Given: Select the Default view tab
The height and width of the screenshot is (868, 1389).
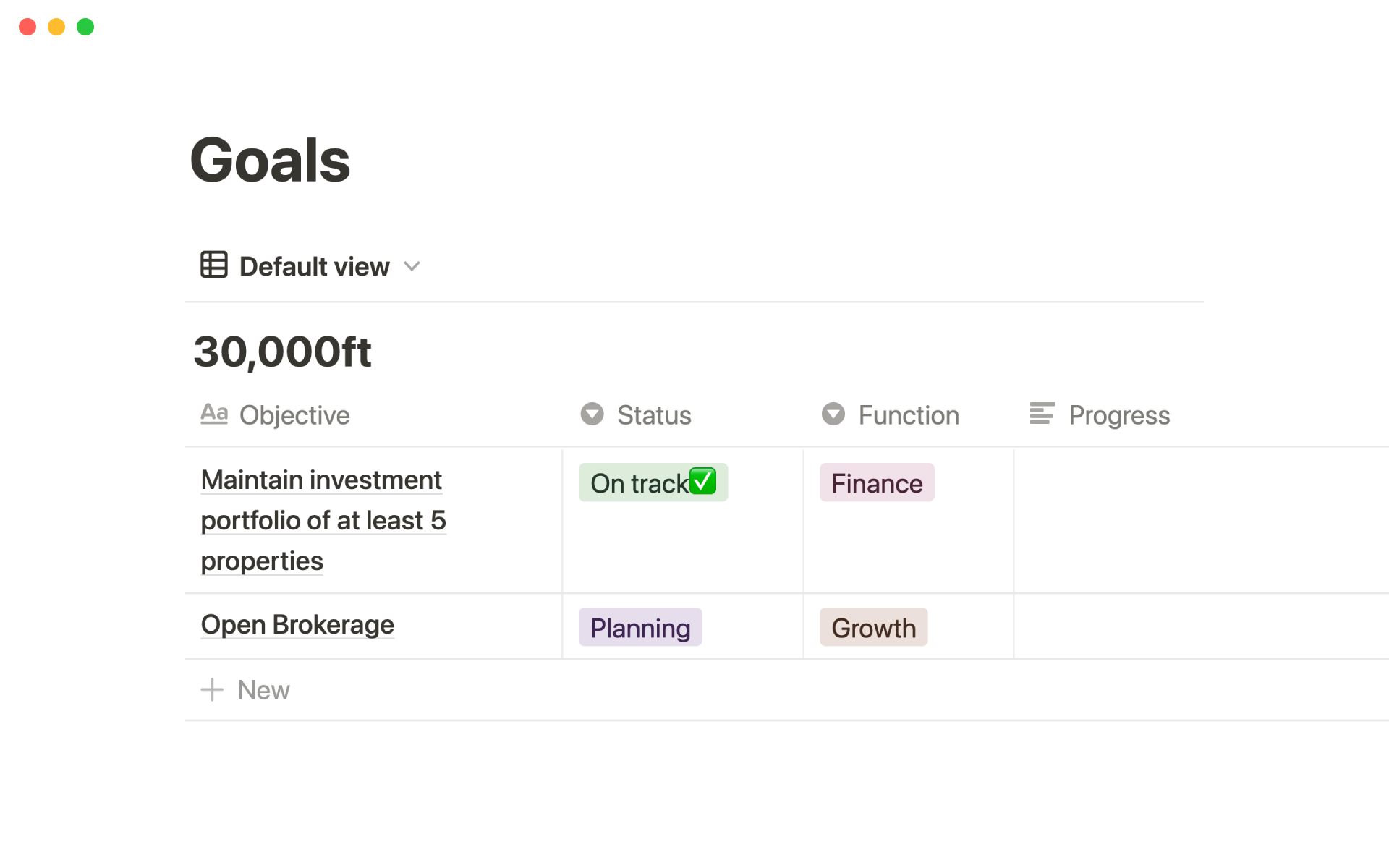Looking at the screenshot, I should click(x=314, y=266).
